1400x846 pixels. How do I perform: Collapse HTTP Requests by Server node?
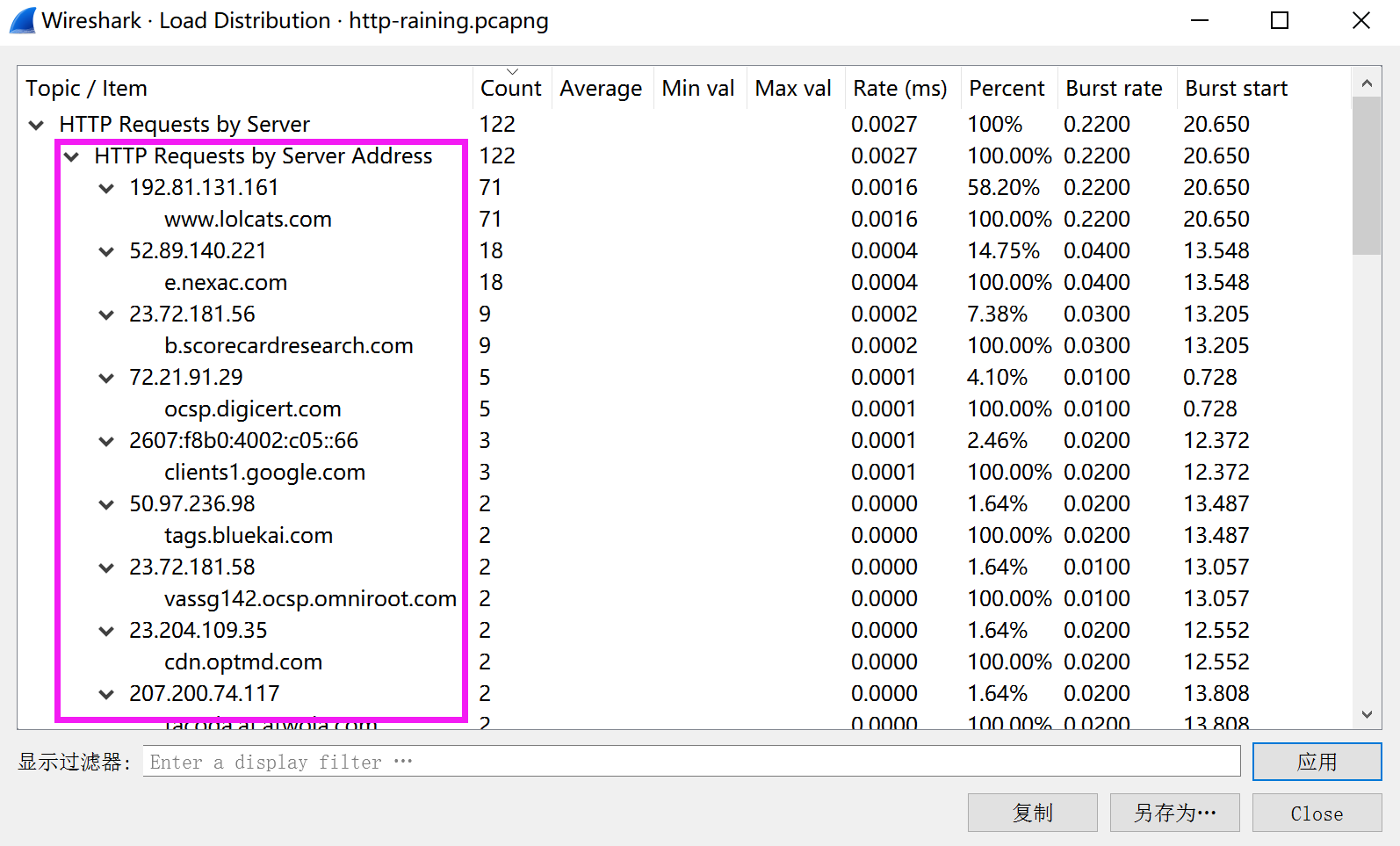point(36,125)
